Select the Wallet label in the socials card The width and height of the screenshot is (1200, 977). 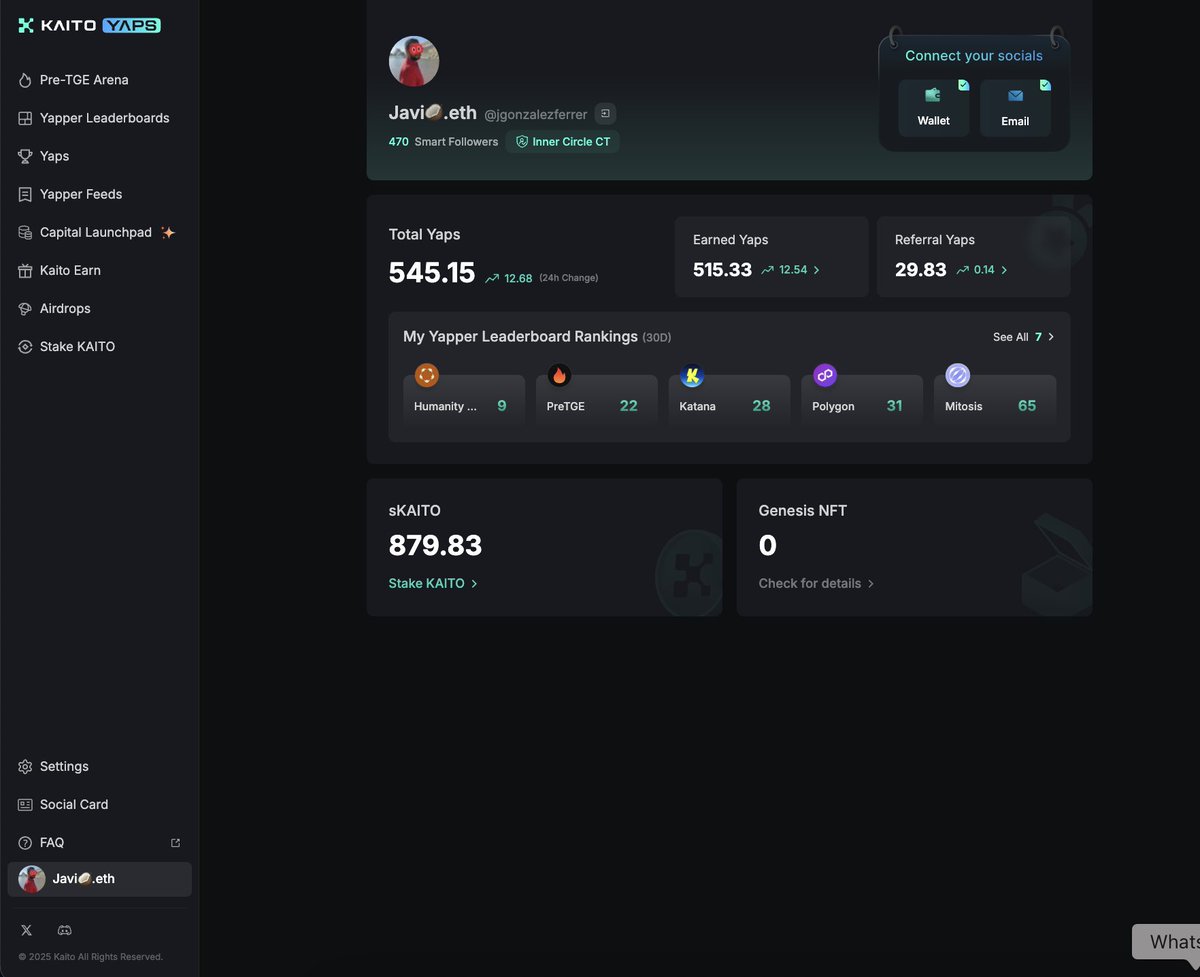coord(934,121)
